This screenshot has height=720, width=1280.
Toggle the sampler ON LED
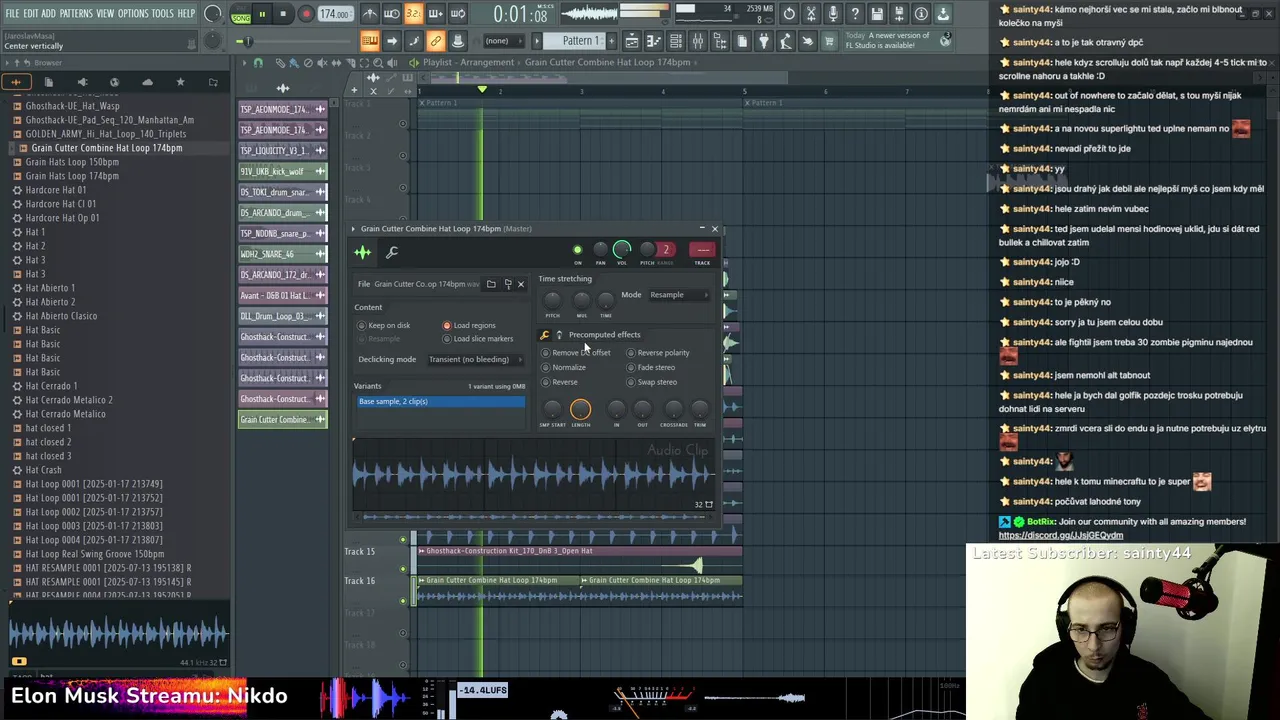(577, 250)
